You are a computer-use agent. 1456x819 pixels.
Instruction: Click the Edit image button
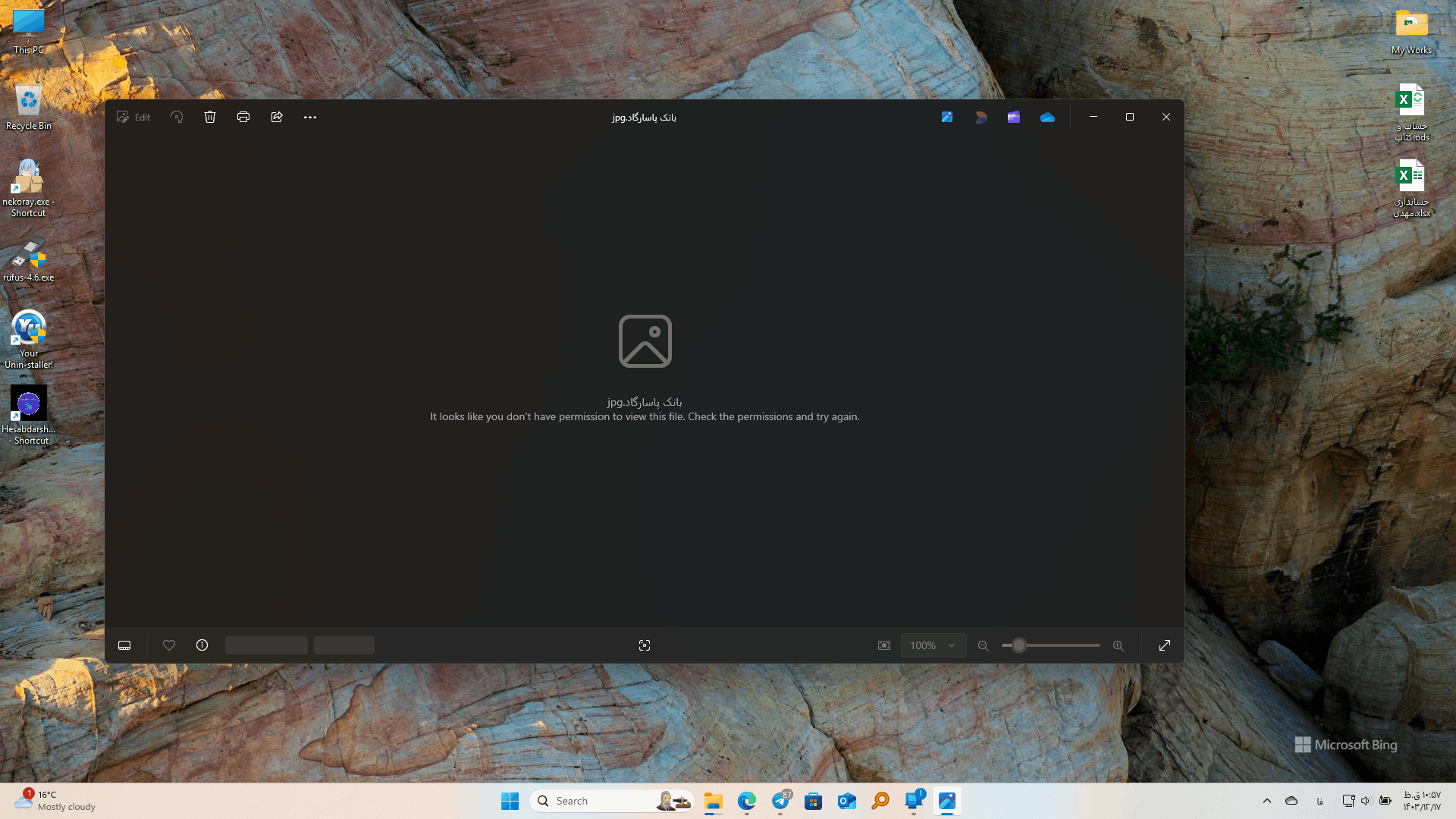[133, 117]
